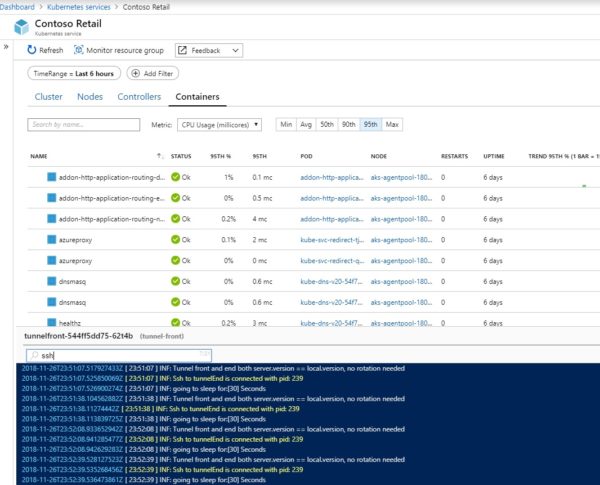Image resolution: width=600 pixels, height=485 pixels.
Task: Click the Ok checkmark in the 4 mc row
Action: 175,219
